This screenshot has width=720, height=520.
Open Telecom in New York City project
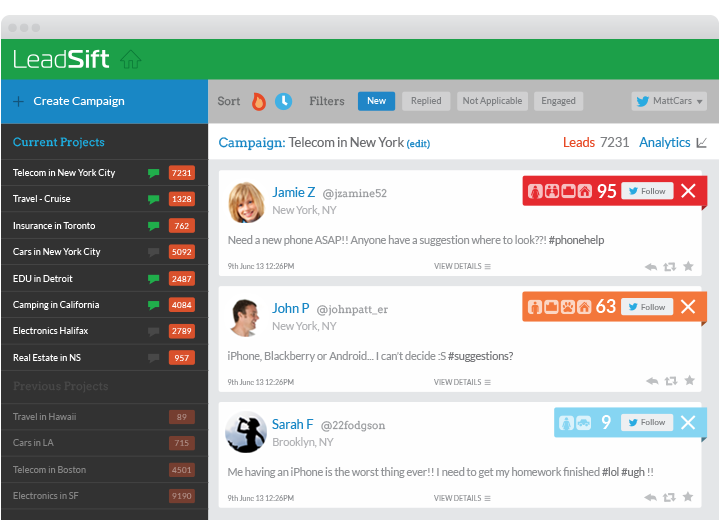(105, 173)
